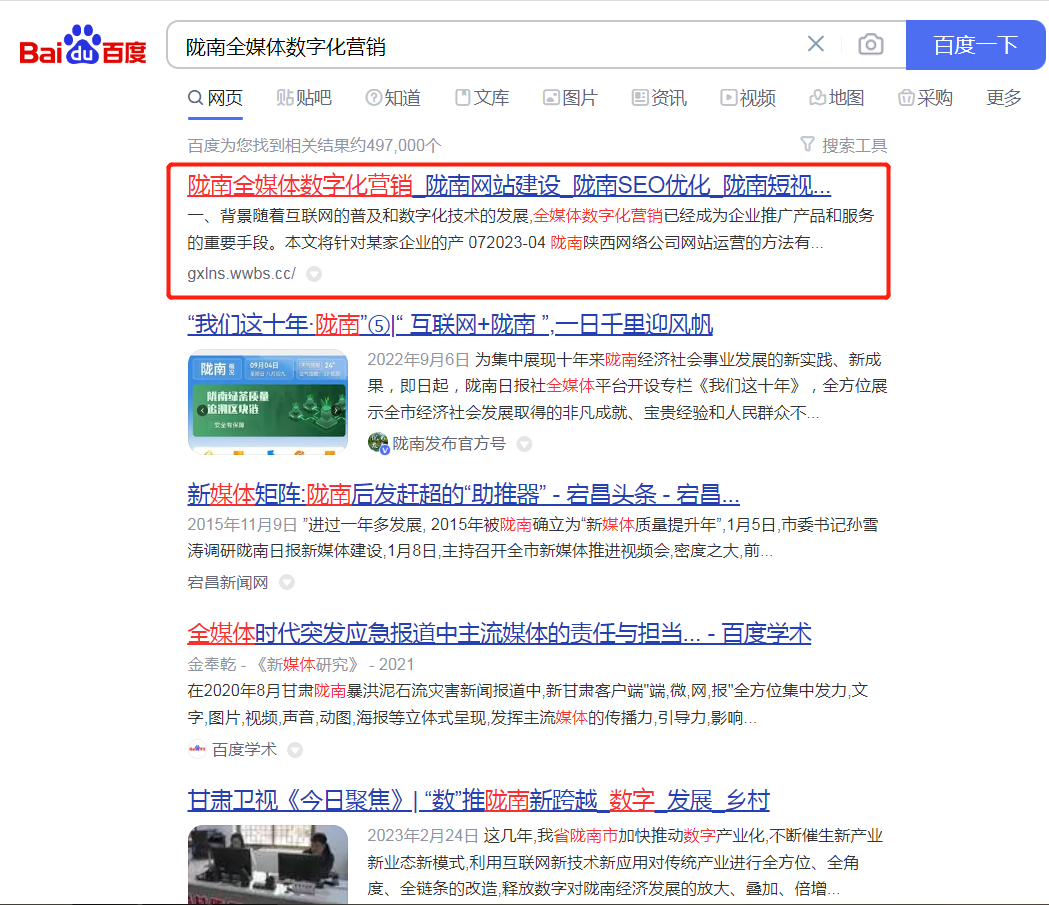
Task: Open the 更多 menu
Action: click(1004, 98)
